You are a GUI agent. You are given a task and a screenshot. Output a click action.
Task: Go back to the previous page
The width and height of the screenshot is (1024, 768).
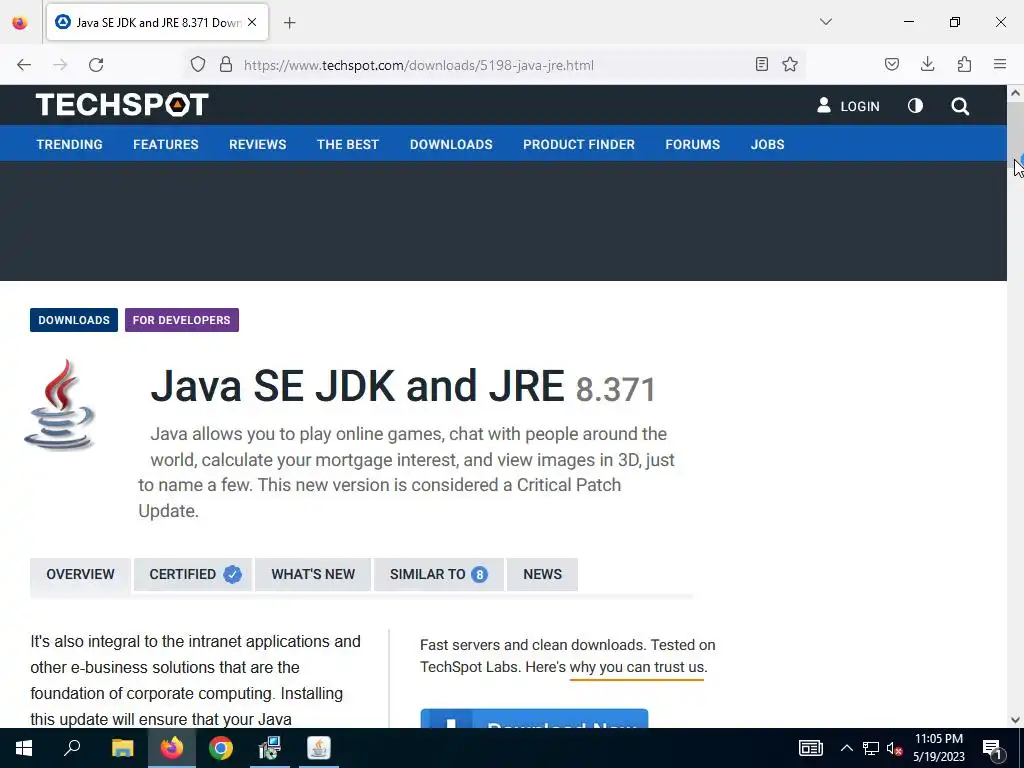[x=24, y=65]
